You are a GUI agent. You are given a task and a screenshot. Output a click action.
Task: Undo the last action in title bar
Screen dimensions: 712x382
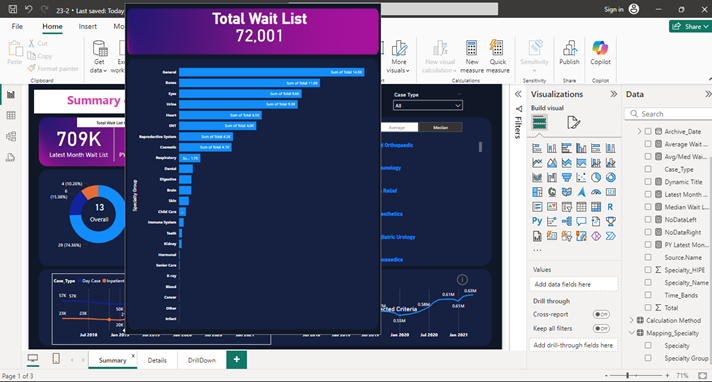tap(28, 9)
